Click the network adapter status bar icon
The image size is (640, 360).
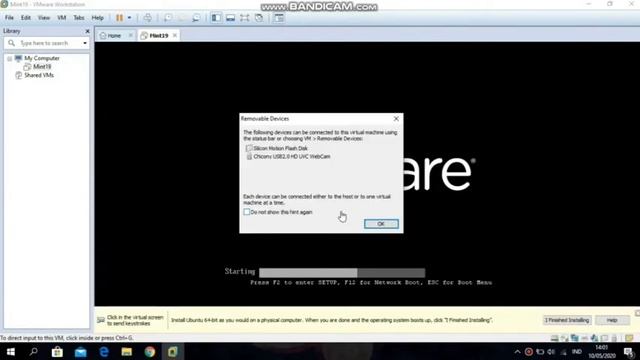[x=575, y=338]
